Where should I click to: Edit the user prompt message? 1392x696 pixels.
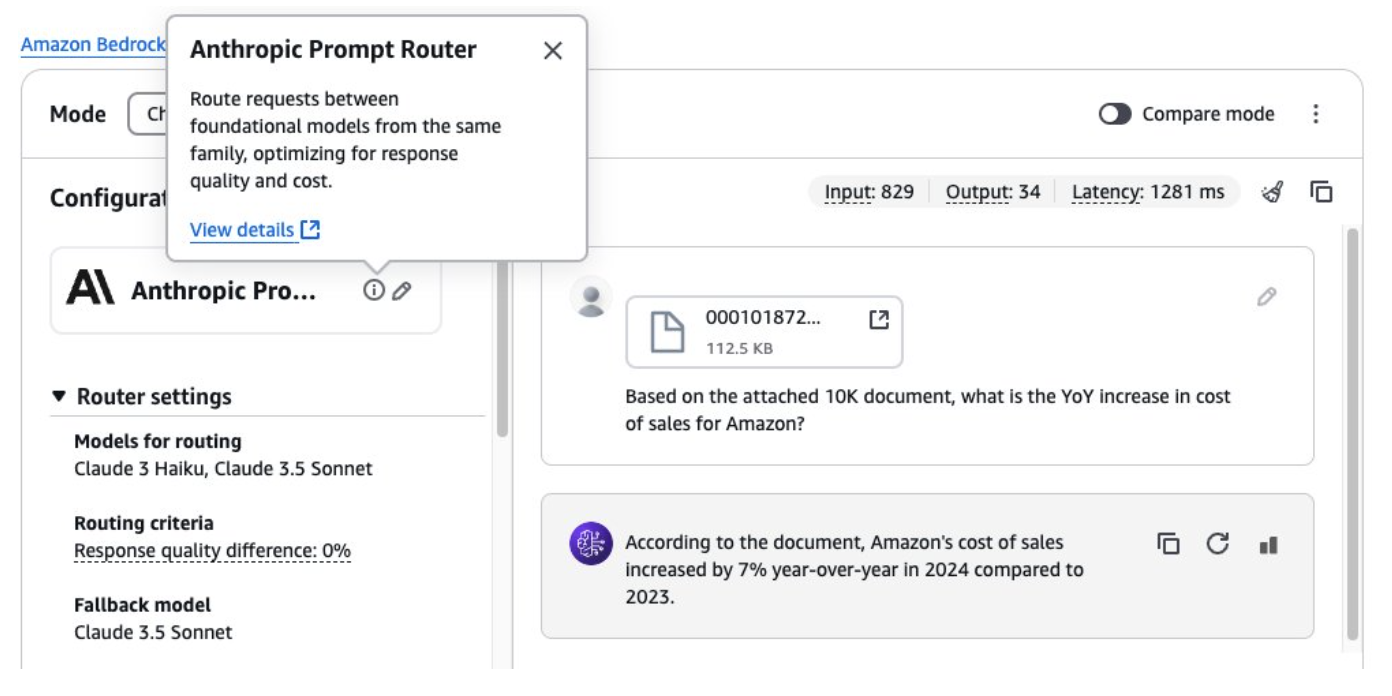[1266, 297]
